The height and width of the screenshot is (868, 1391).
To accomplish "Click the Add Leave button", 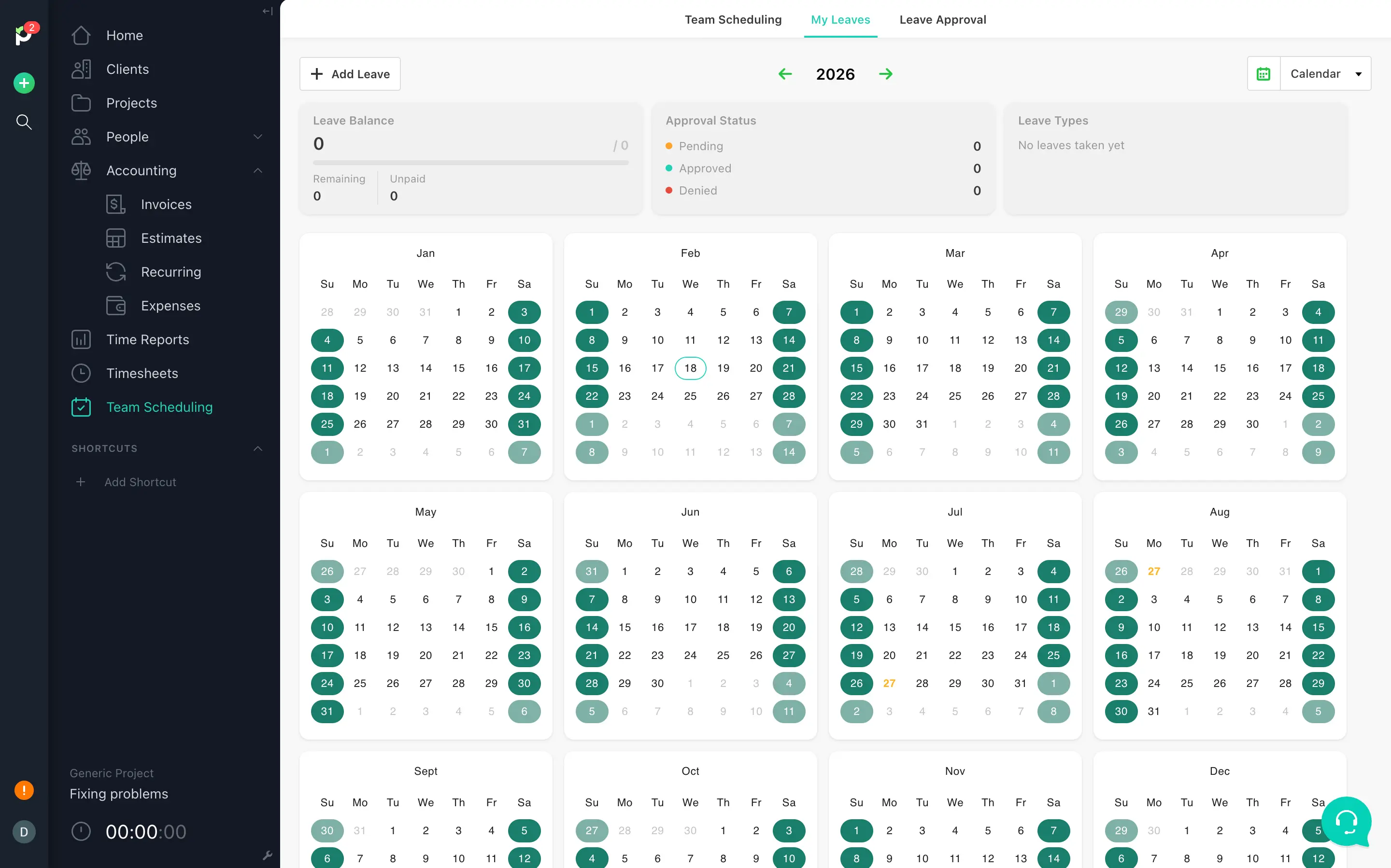I will (350, 74).
